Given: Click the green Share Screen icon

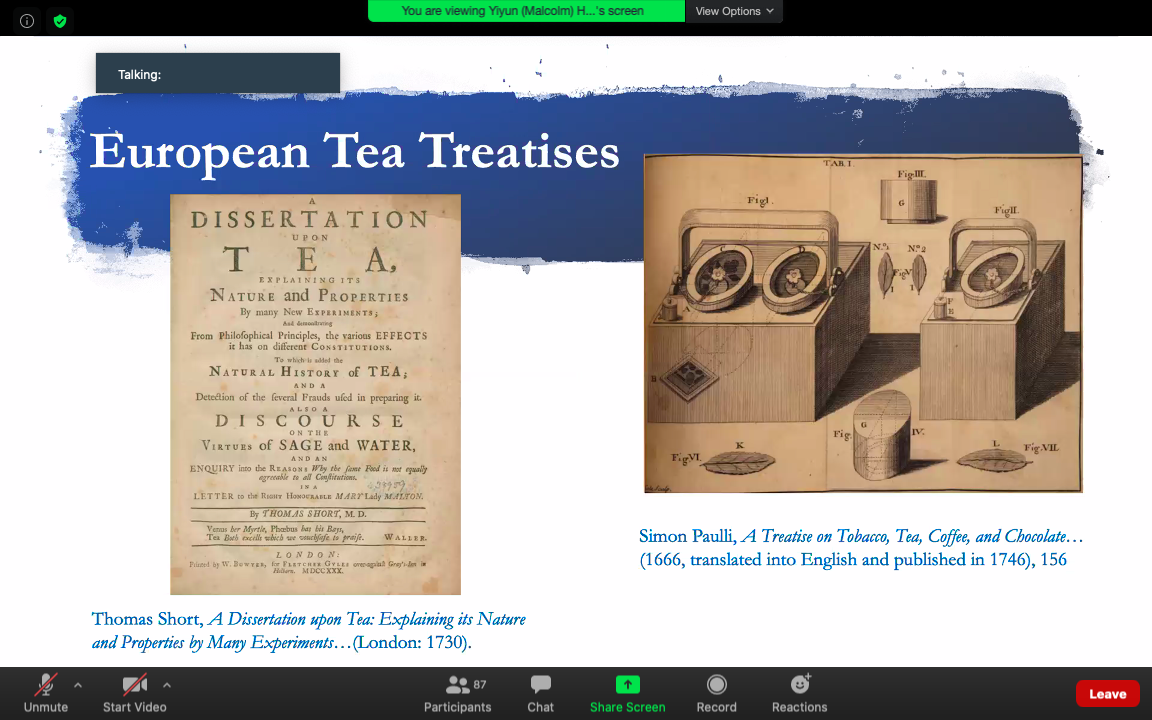Looking at the screenshot, I should (627, 685).
